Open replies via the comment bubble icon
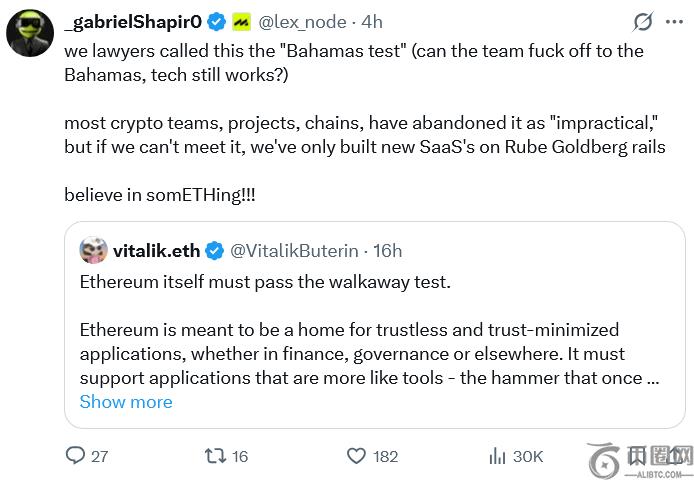Screen dimensions: 694x480 [76, 456]
